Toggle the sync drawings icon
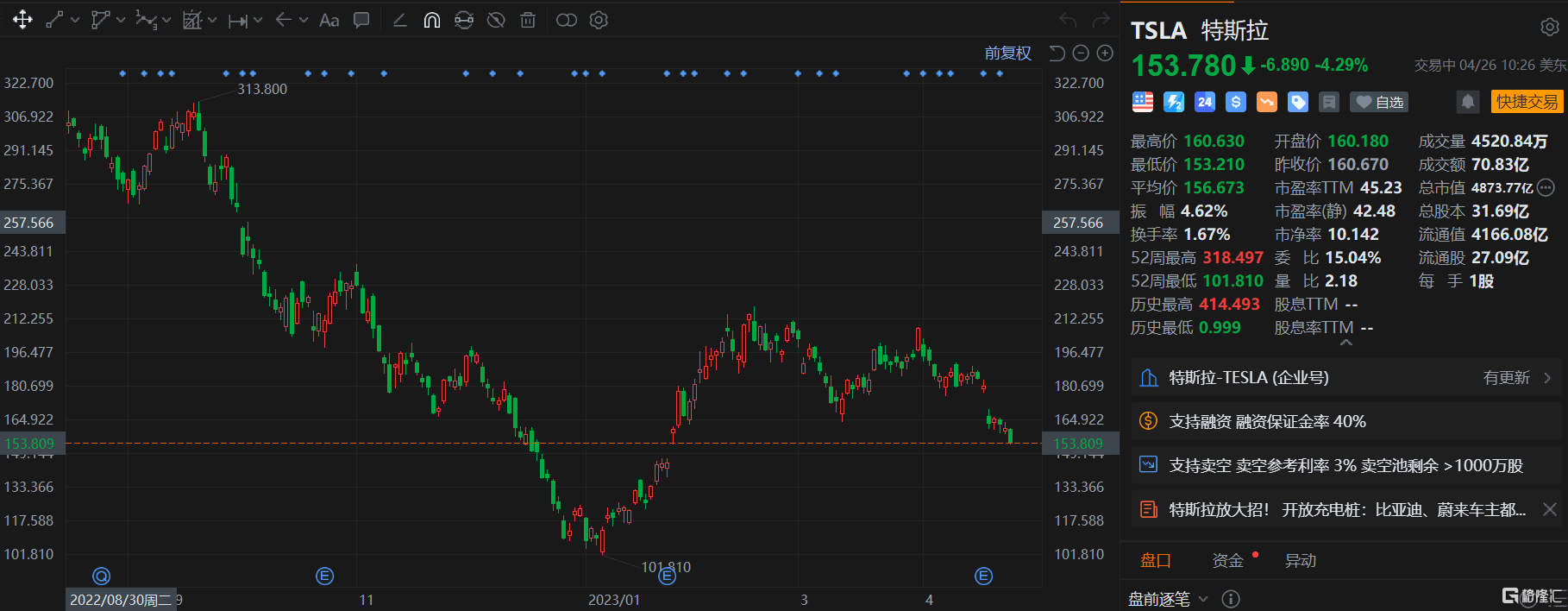This screenshot has width=1568, height=611. (464, 20)
